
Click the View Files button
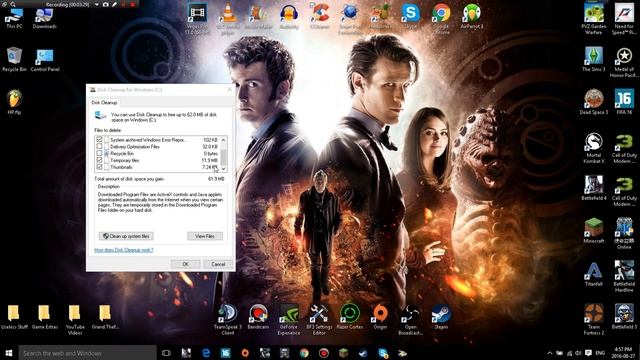pyautogui.click(x=205, y=236)
